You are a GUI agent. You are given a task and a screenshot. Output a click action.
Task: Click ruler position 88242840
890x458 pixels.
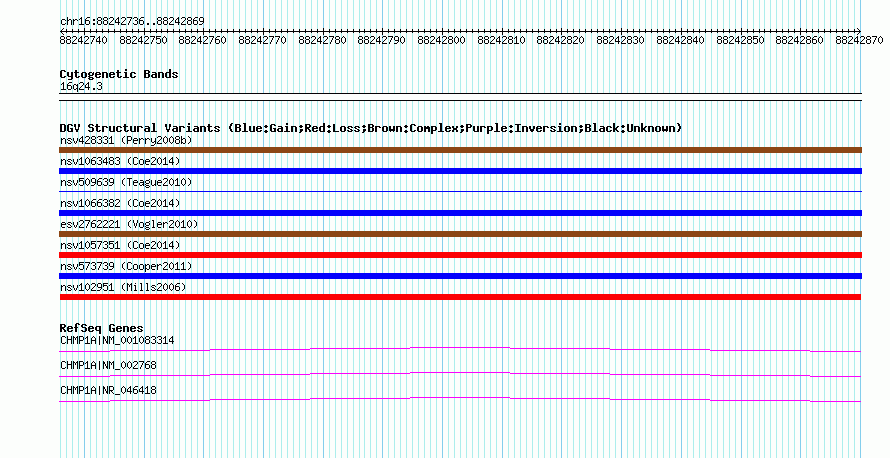[x=680, y=40]
